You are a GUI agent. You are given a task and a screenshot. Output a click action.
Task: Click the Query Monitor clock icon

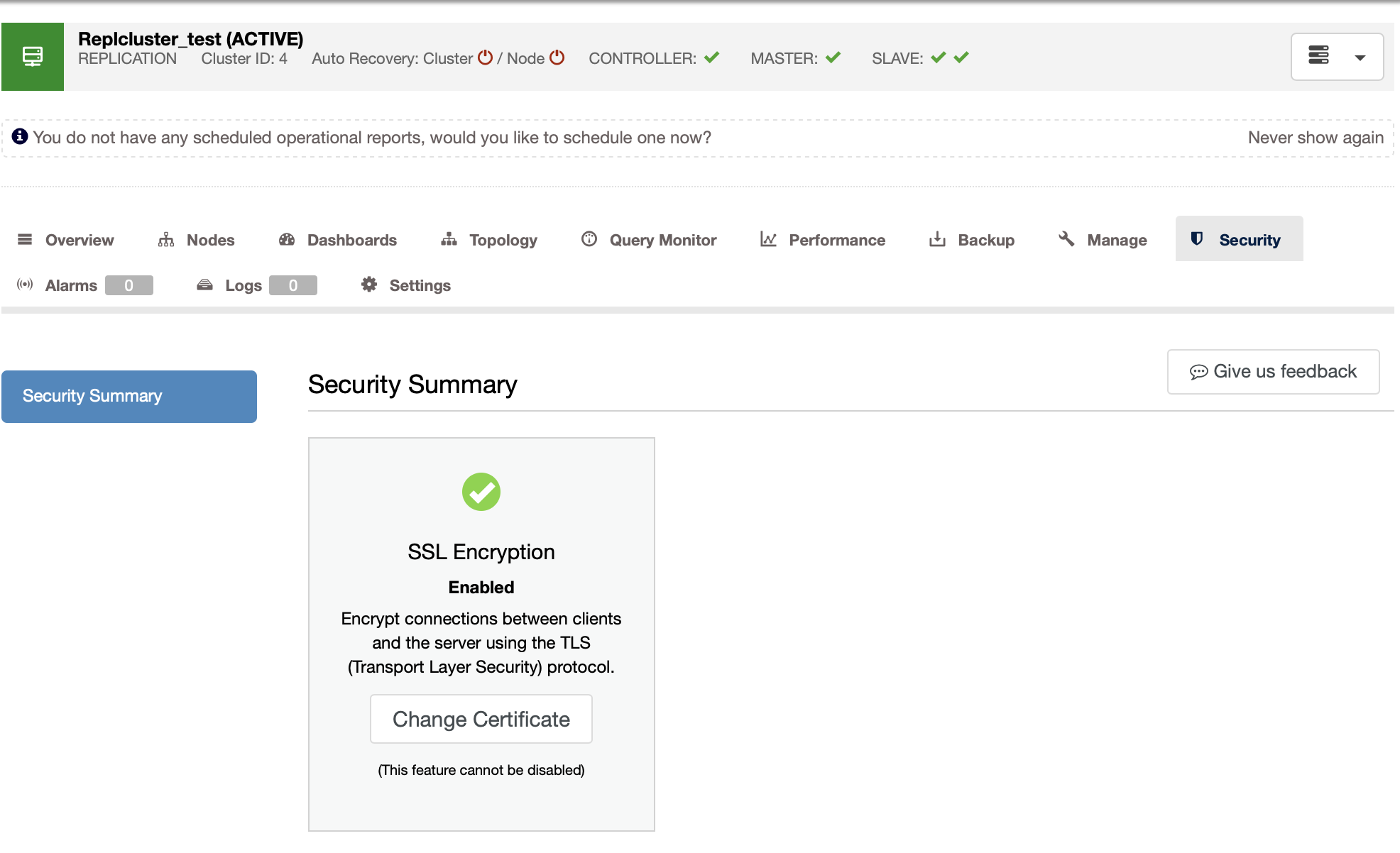click(x=589, y=238)
